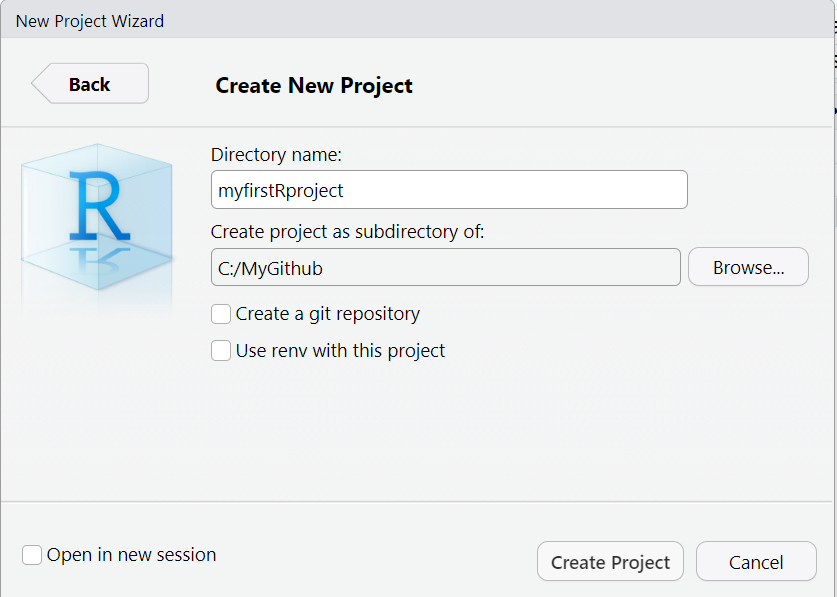Click the C:/MyGithub subdirectory path field
Screen dimensions: 837x597
pos(446,267)
